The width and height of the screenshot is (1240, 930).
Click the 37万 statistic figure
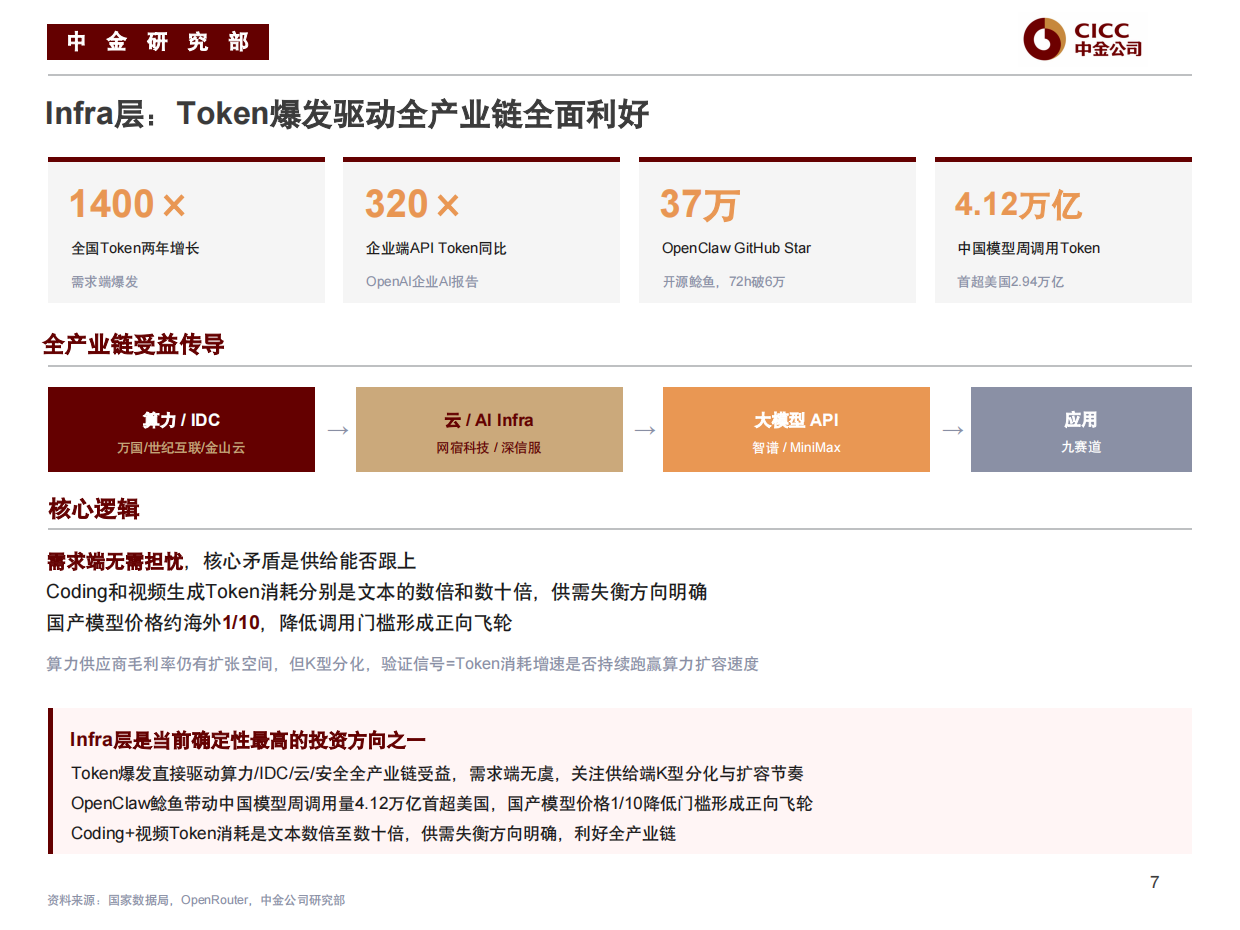tap(699, 204)
